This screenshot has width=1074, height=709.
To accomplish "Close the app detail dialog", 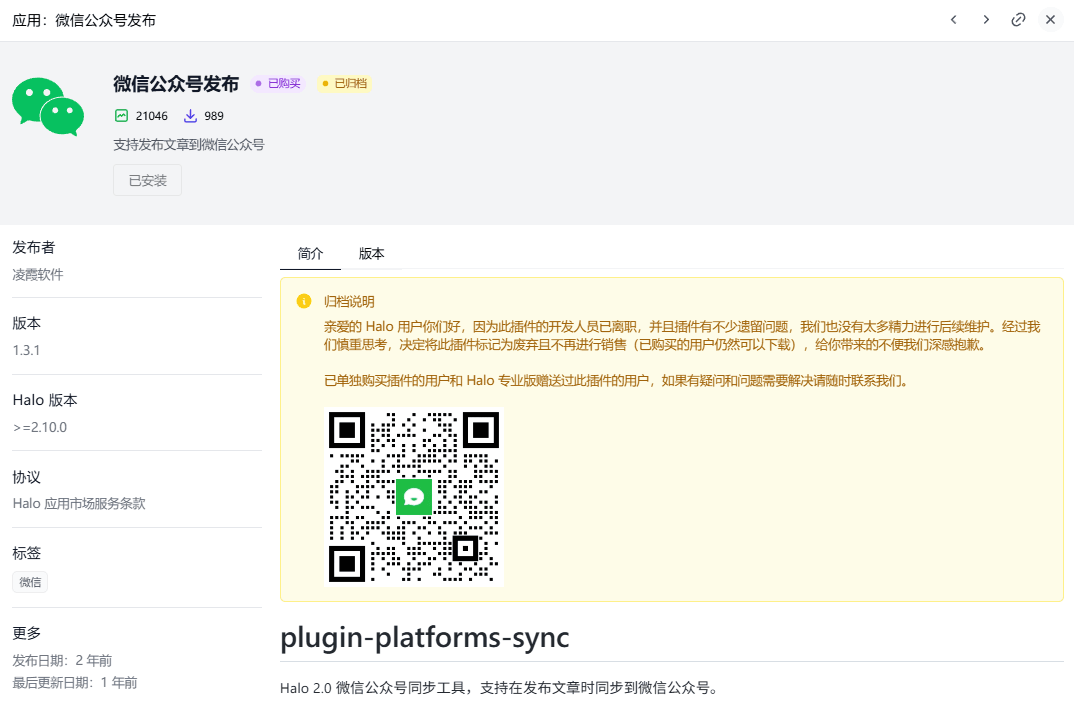I will [x=1051, y=20].
